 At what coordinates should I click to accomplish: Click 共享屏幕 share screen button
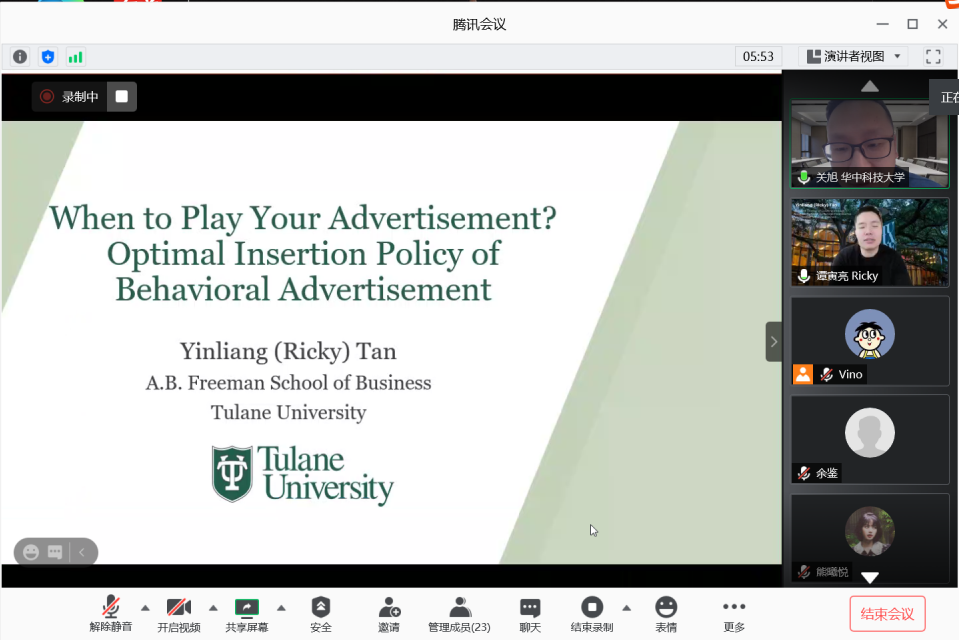coord(246,614)
